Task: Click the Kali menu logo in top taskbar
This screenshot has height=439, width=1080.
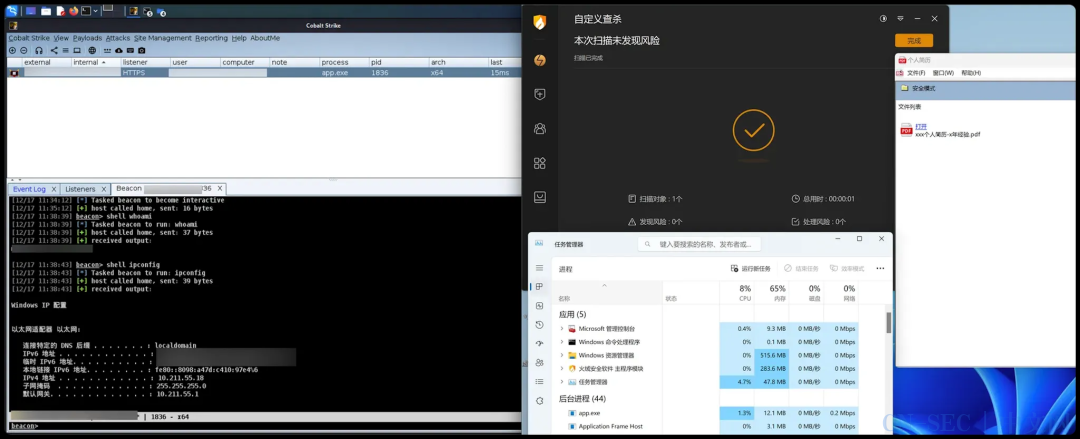Action: click(x=12, y=11)
